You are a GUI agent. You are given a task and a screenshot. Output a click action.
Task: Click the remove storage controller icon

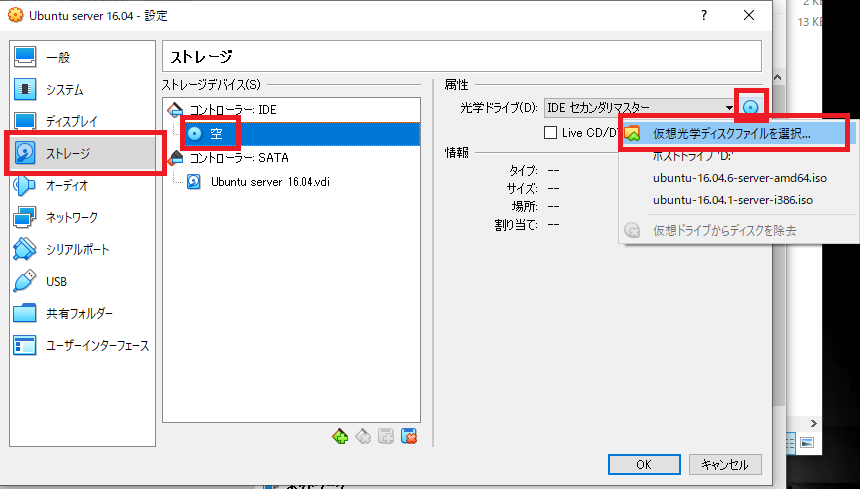click(363, 436)
